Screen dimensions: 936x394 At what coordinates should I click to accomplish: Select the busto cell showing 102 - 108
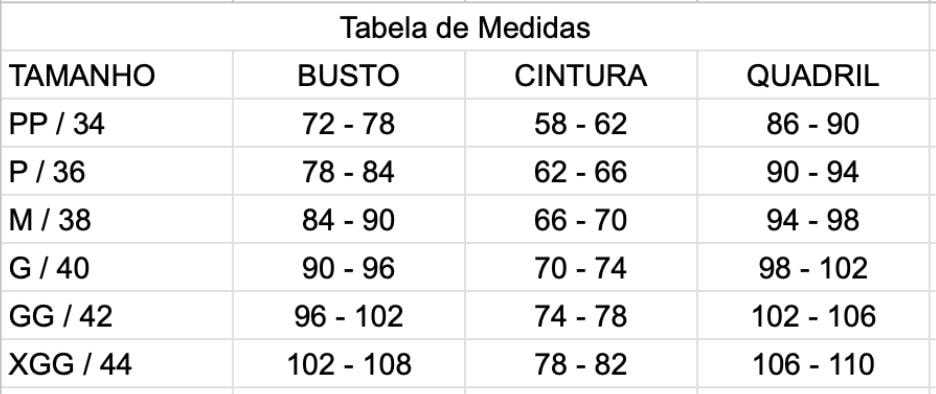(349, 364)
